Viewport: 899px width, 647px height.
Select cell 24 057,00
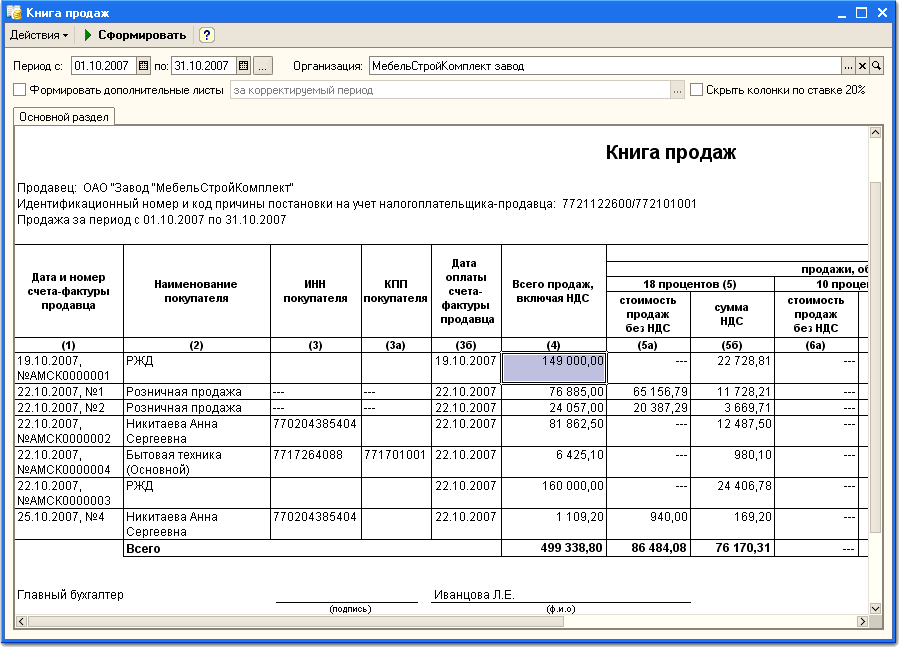(x=554, y=408)
